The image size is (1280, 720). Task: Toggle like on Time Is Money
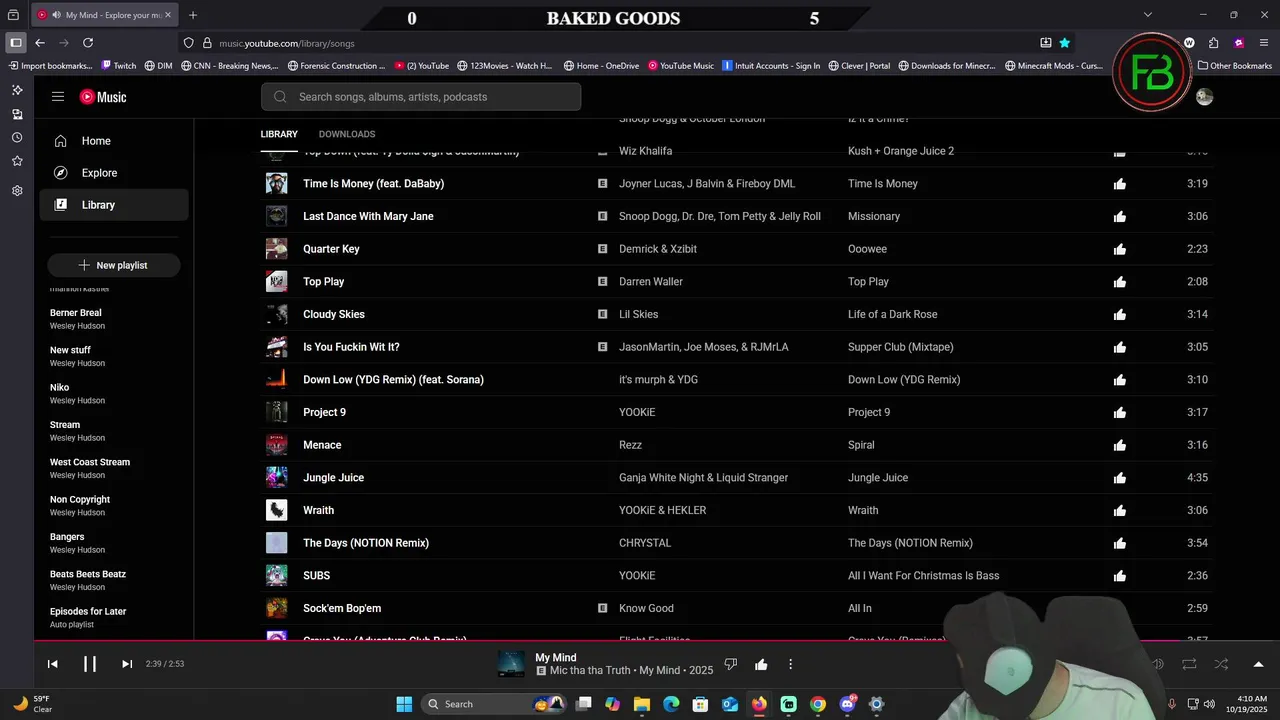1120,184
